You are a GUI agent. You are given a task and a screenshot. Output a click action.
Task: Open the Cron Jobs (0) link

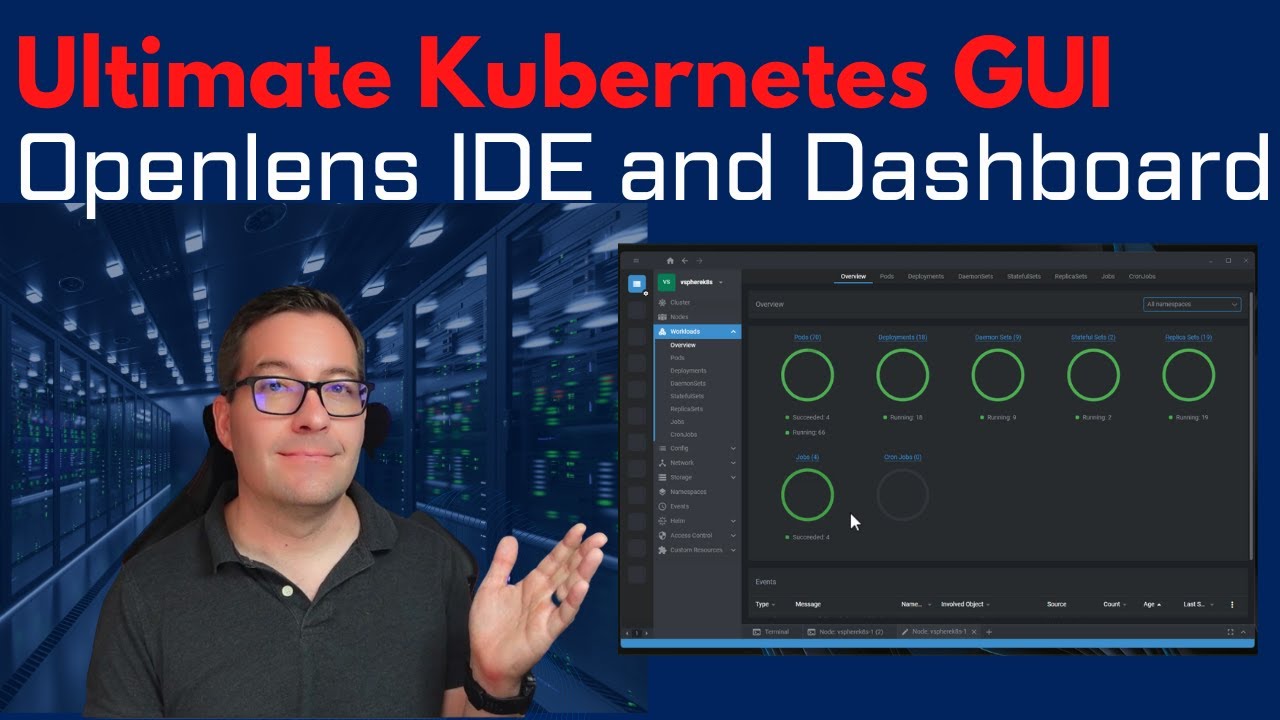[903, 457]
